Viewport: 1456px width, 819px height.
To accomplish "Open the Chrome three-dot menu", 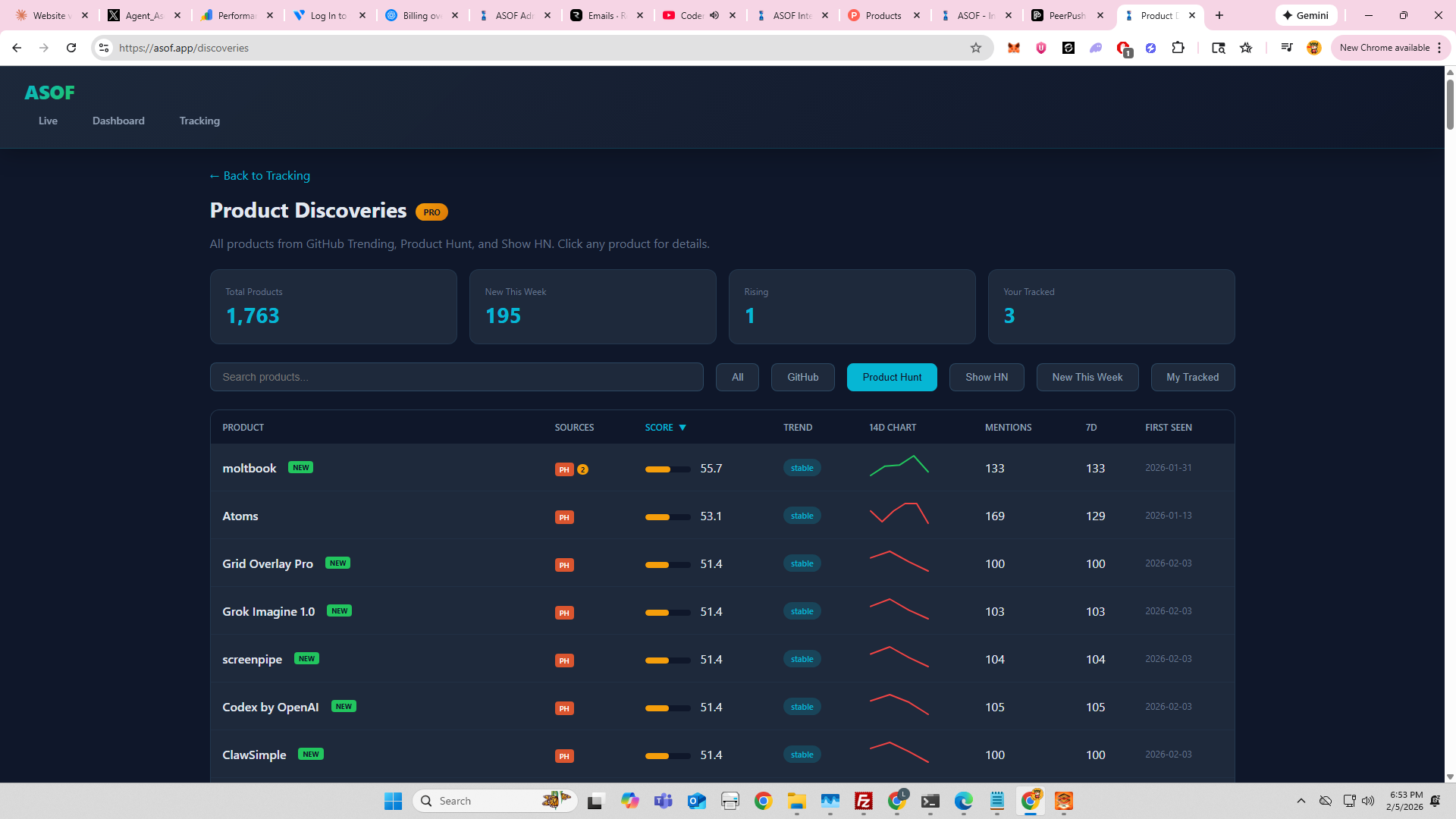I will click(x=1439, y=47).
